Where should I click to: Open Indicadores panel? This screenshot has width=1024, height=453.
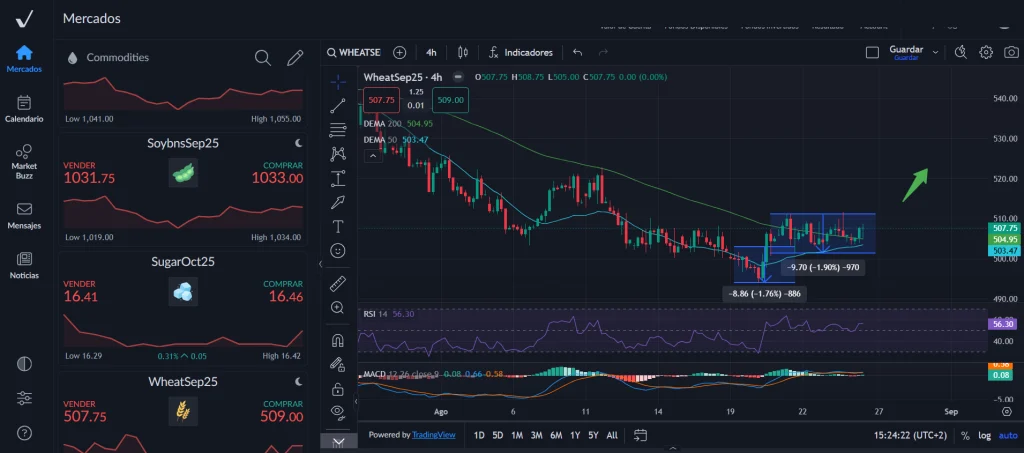pyautogui.click(x=520, y=52)
